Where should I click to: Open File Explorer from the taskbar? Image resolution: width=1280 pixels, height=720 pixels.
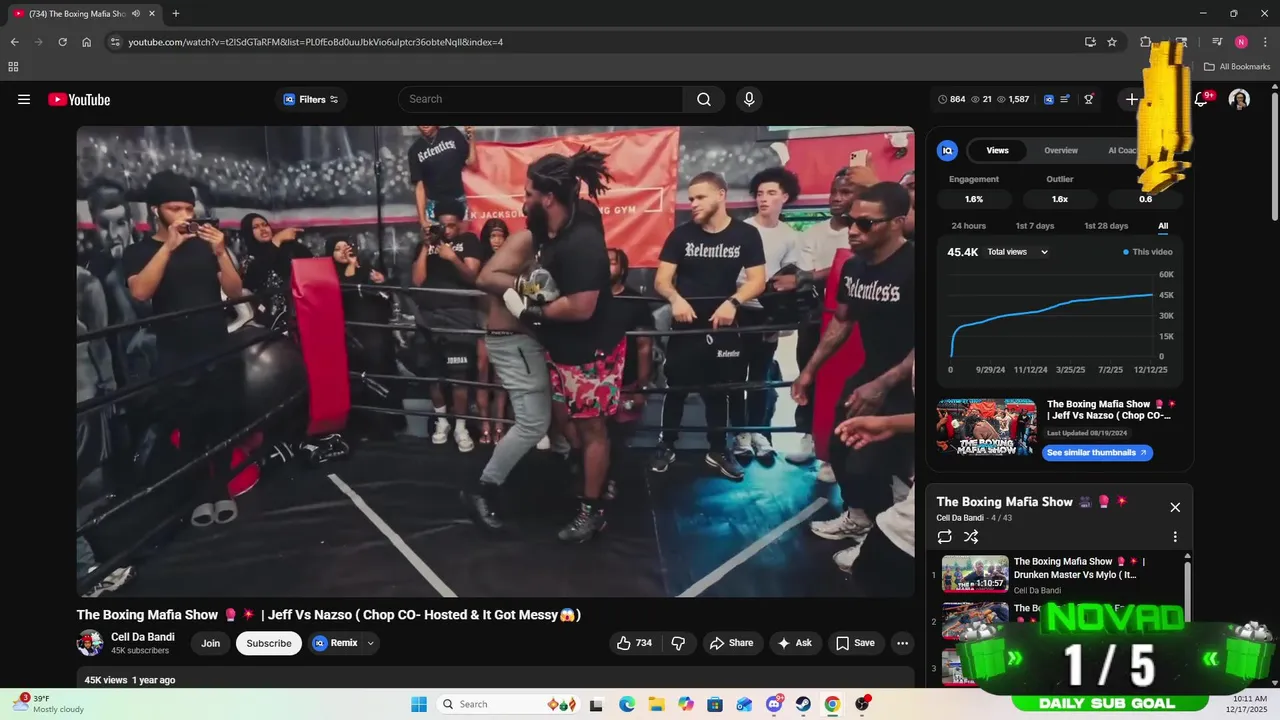(656, 704)
